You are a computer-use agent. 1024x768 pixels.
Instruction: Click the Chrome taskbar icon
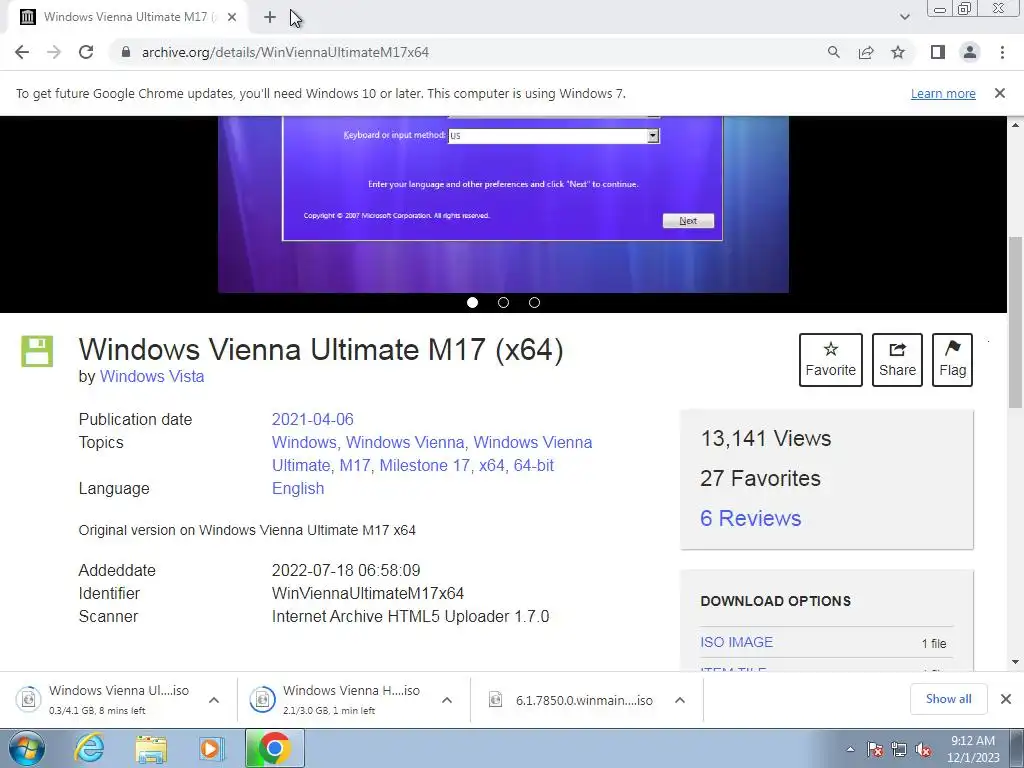pos(274,748)
